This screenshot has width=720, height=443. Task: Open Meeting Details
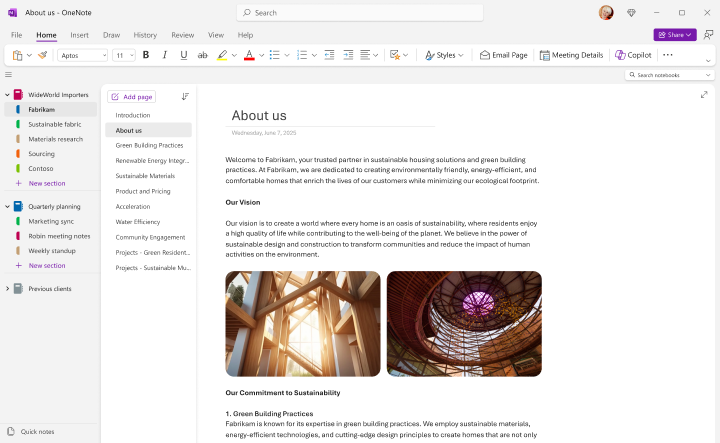point(571,55)
